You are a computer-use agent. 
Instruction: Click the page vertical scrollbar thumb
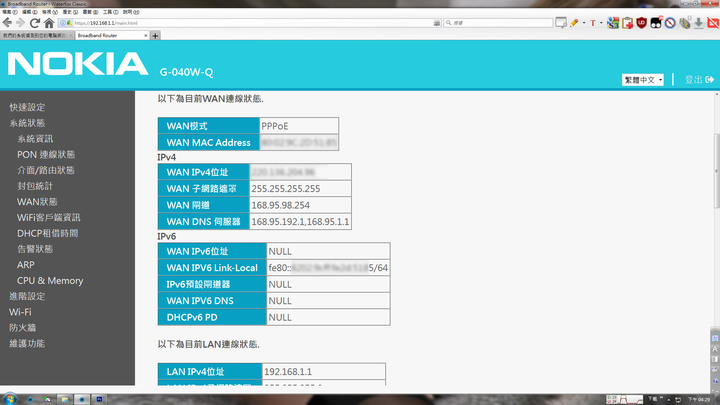point(717,171)
